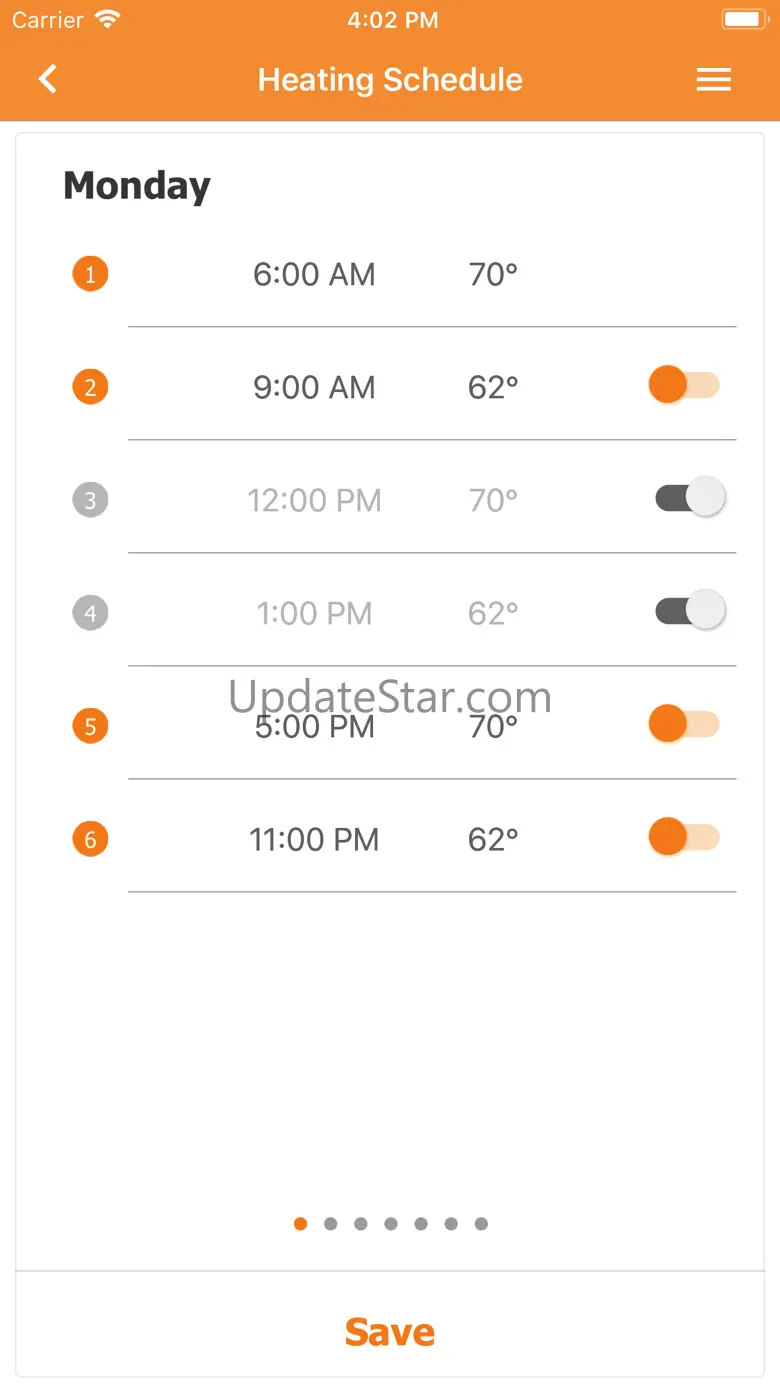Select period 1 orange badge
The image size is (780, 1387).
point(90,274)
